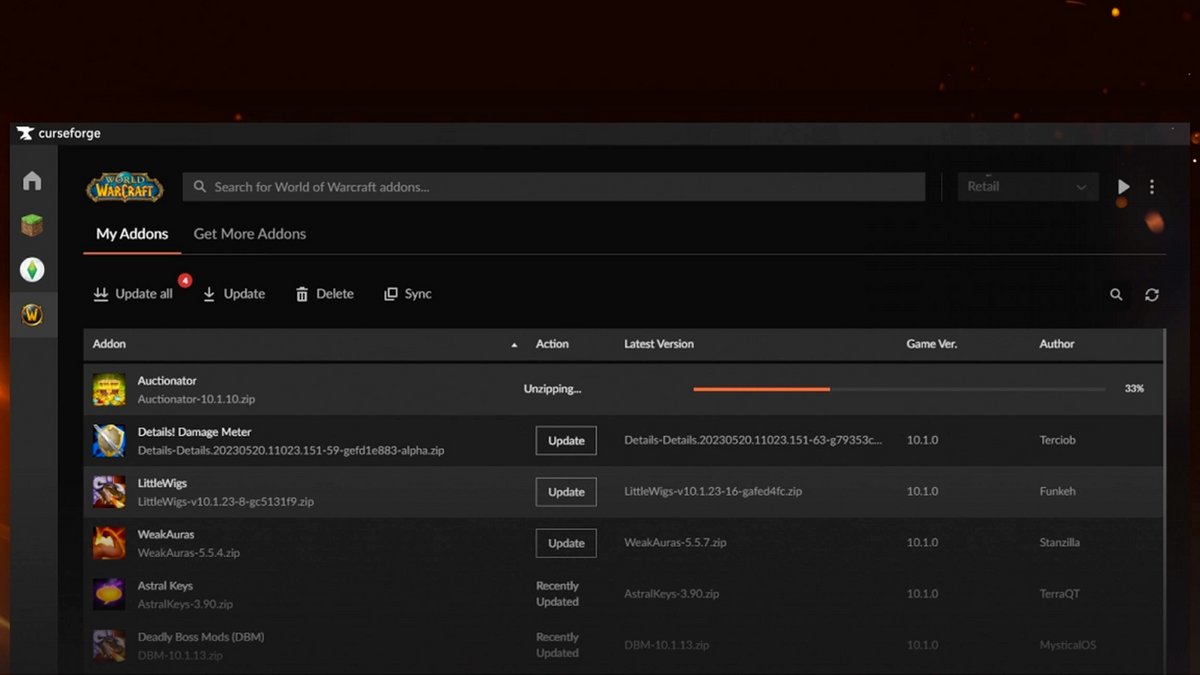Open the three-dot overflow menu
Image resolution: width=1200 pixels, height=675 pixels.
point(1152,186)
